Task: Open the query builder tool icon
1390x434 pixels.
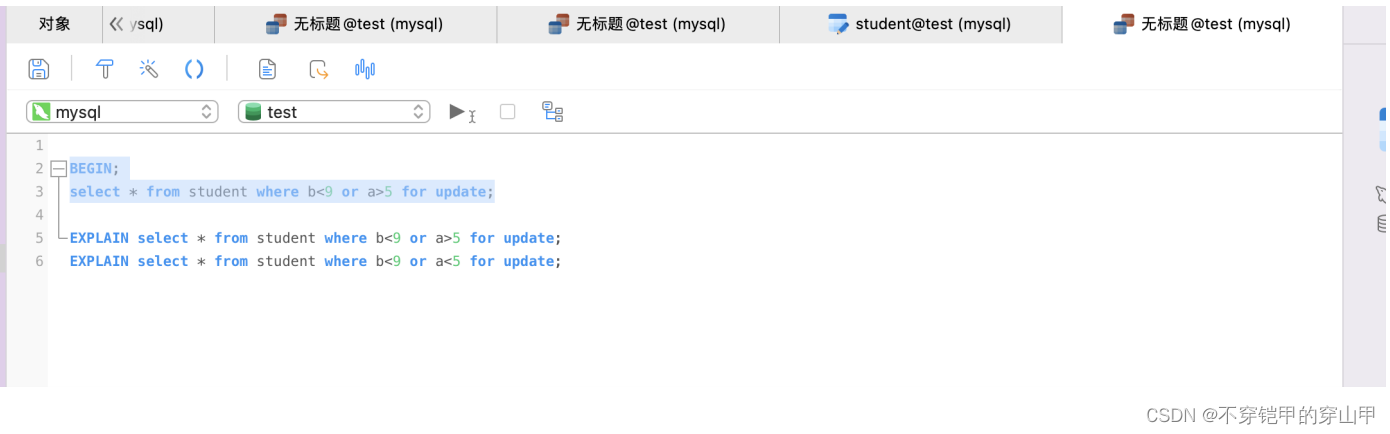Action: 104,69
